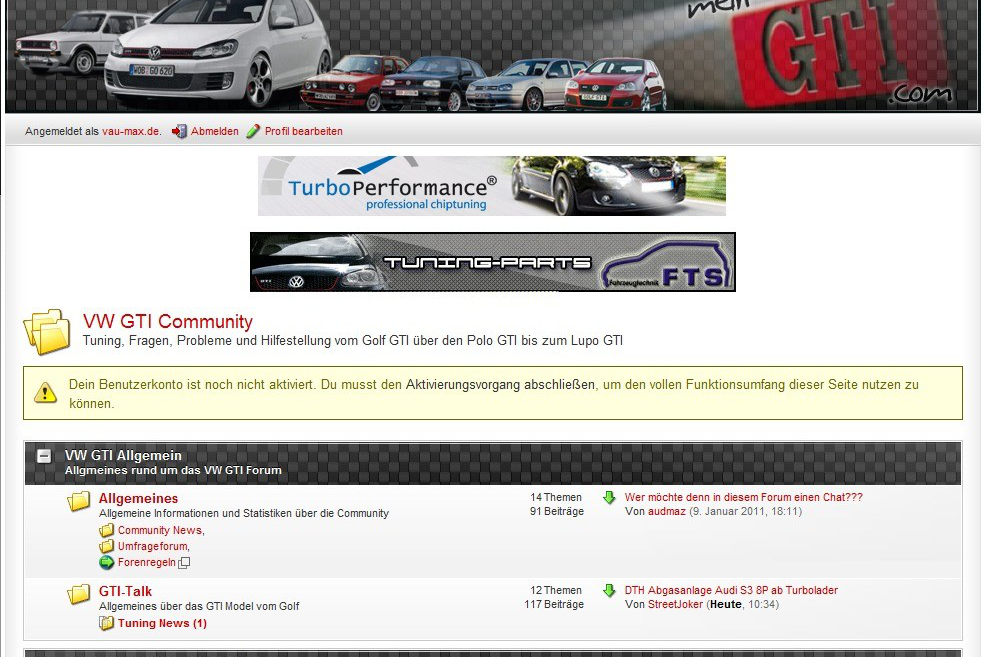The height and width of the screenshot is (657, 985).
Task: Collapse the VW GTI Allgemein category
Action: pos(44,456)
